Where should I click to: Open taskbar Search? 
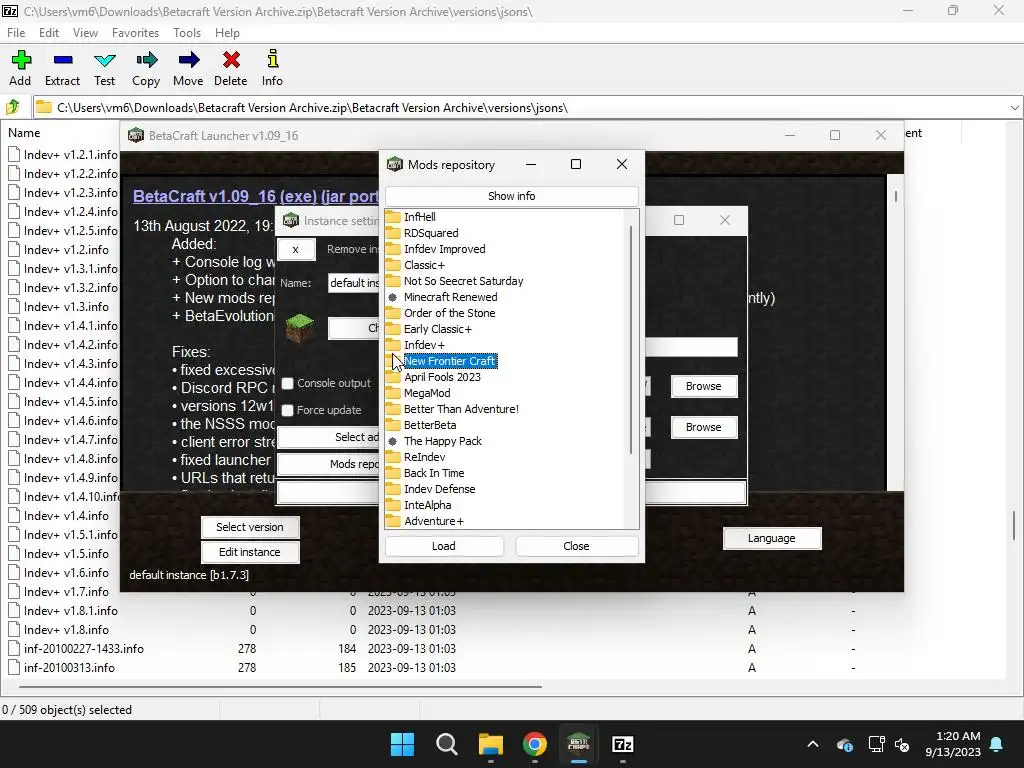coord(447,744)
